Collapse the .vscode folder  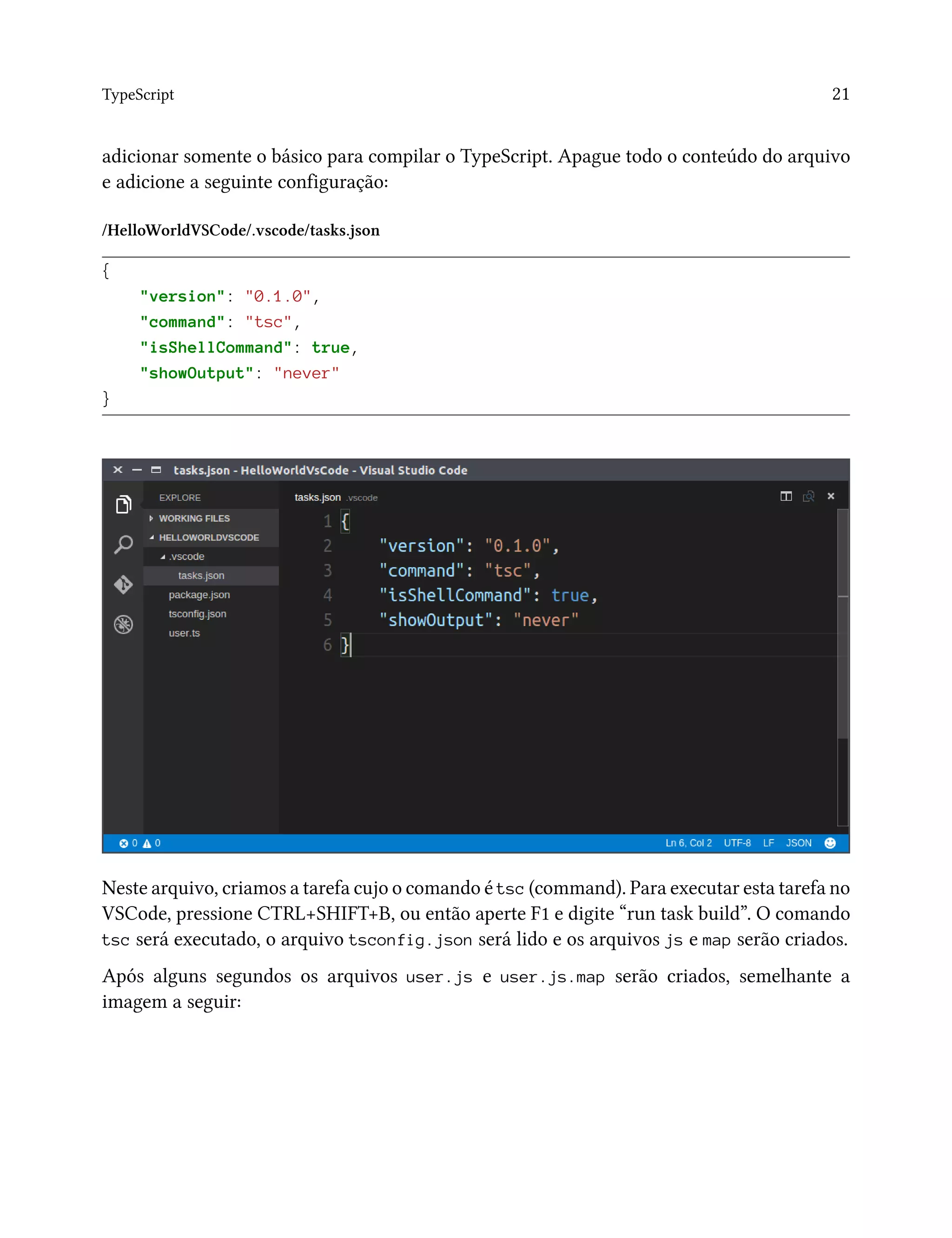tap(211, 556)
